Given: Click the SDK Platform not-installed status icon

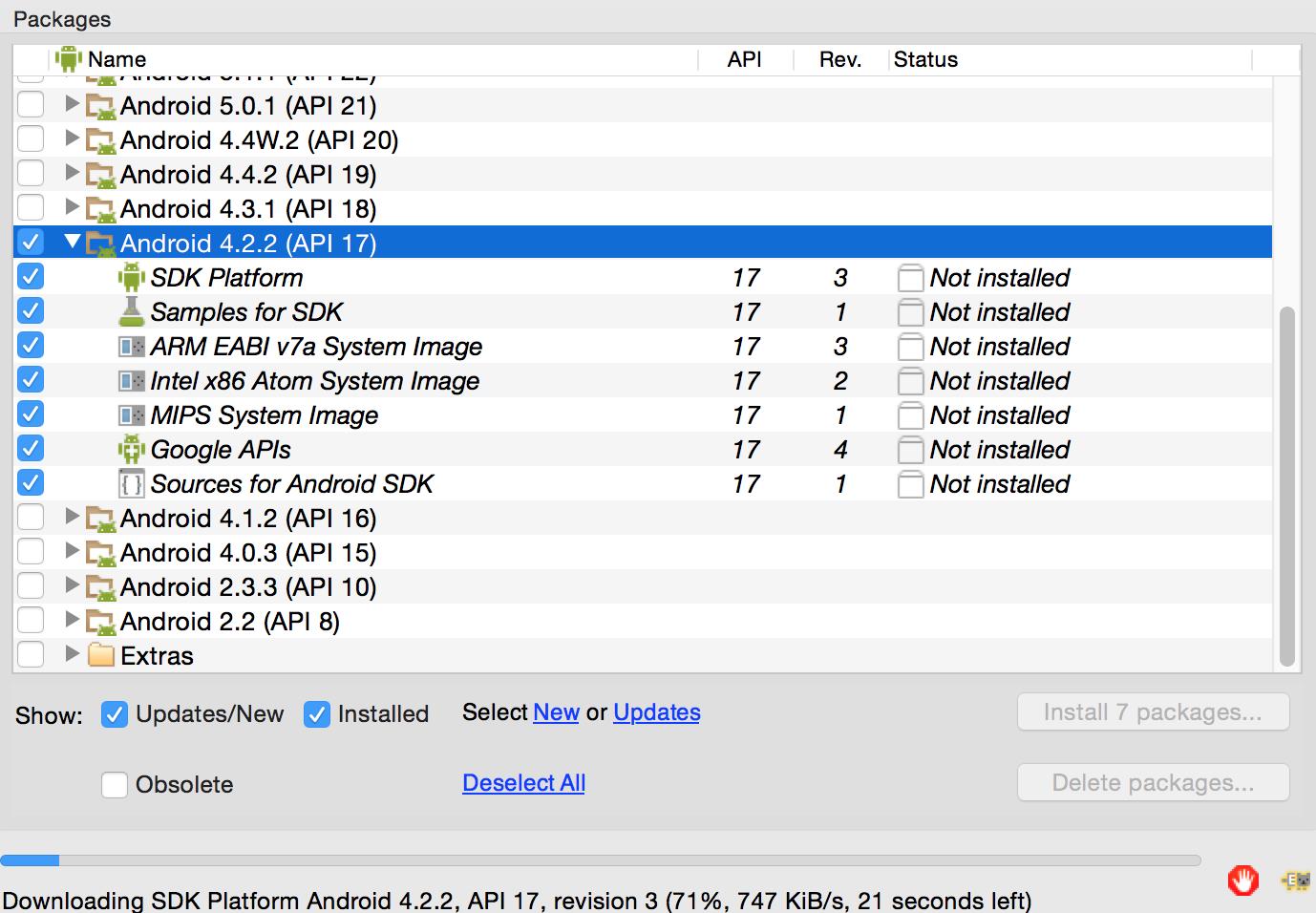Looking at the screenshot, I should pyautogui.click(x=911, y=278).
